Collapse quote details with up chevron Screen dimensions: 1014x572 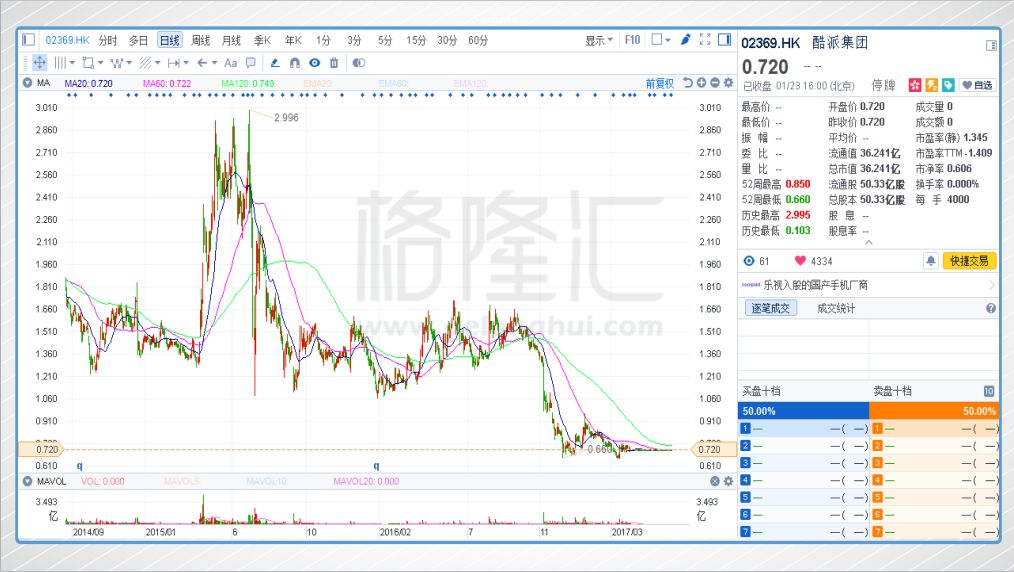868,242
